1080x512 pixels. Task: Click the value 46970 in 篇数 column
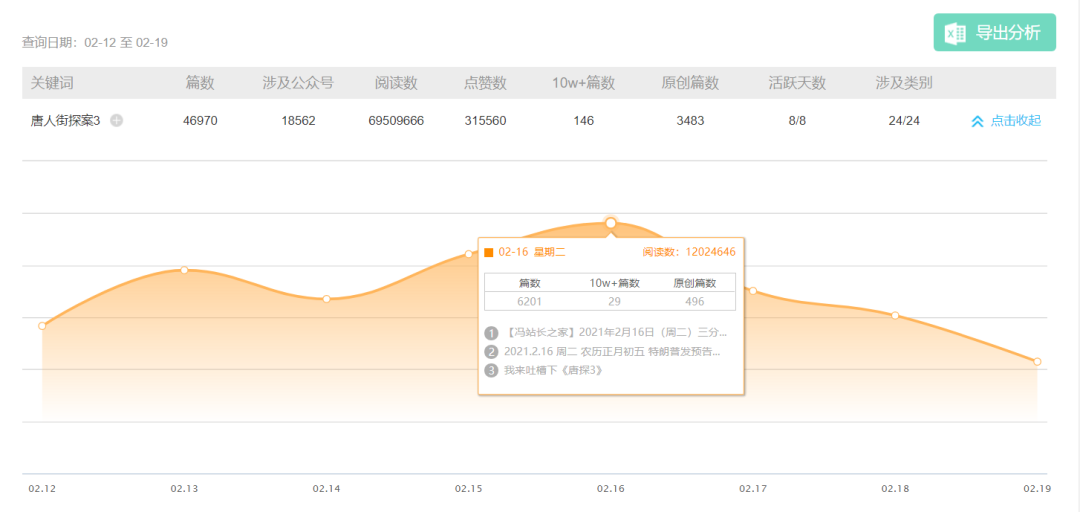(200, 121)
